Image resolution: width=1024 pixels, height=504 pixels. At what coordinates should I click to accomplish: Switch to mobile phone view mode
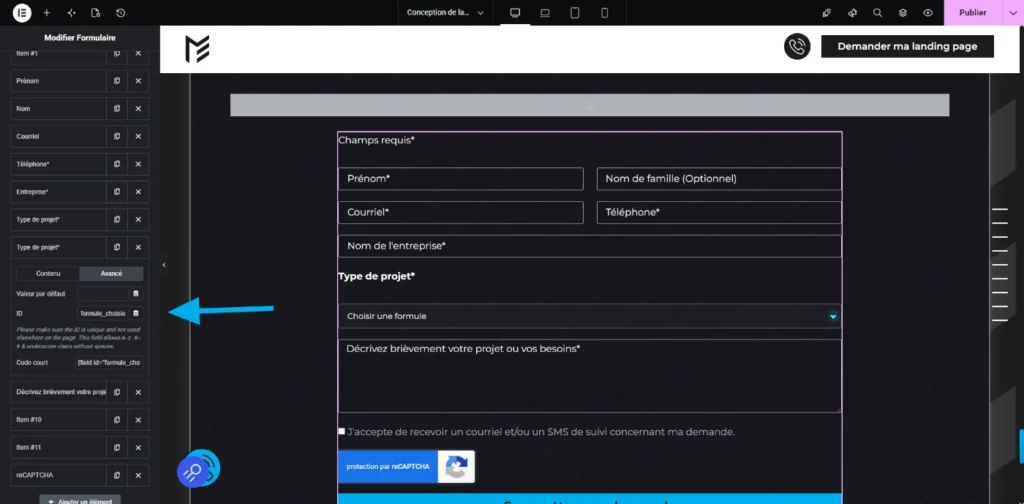(x=605, y=12)
